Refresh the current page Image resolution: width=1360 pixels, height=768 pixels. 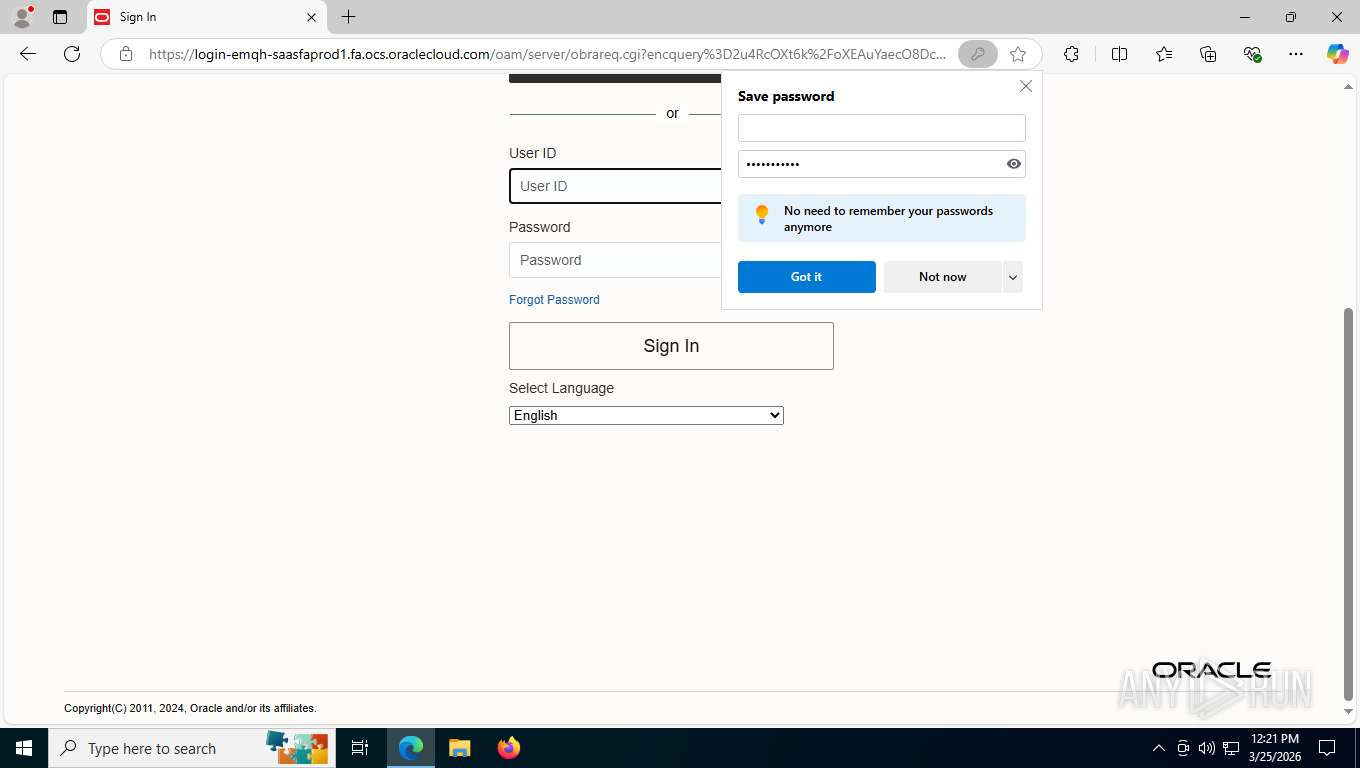72,54
